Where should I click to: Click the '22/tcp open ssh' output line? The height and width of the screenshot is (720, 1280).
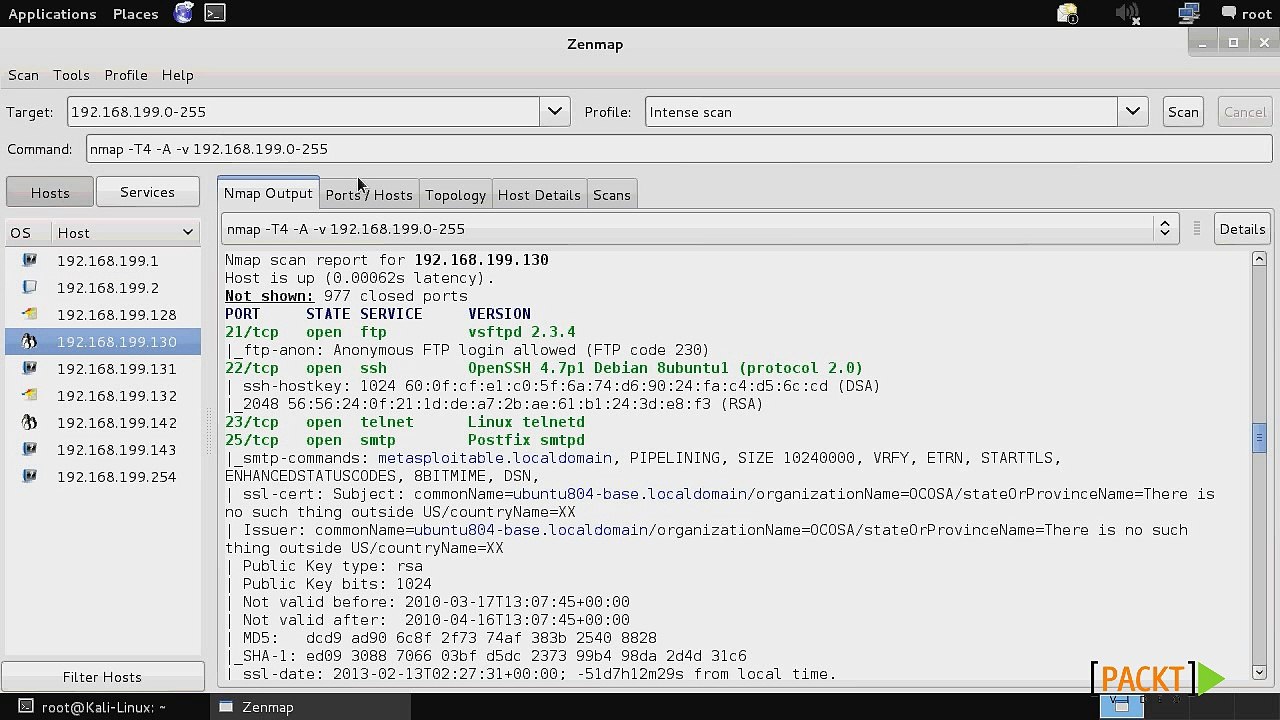[x=544, y=368]
